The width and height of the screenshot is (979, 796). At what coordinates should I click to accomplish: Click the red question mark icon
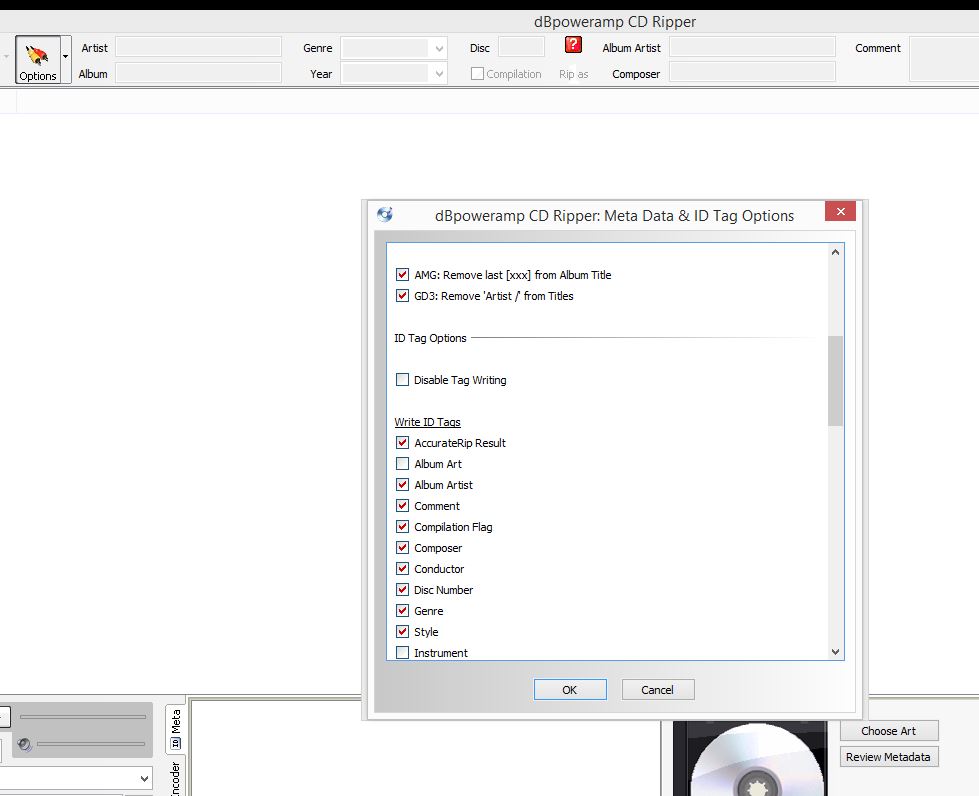573,45
